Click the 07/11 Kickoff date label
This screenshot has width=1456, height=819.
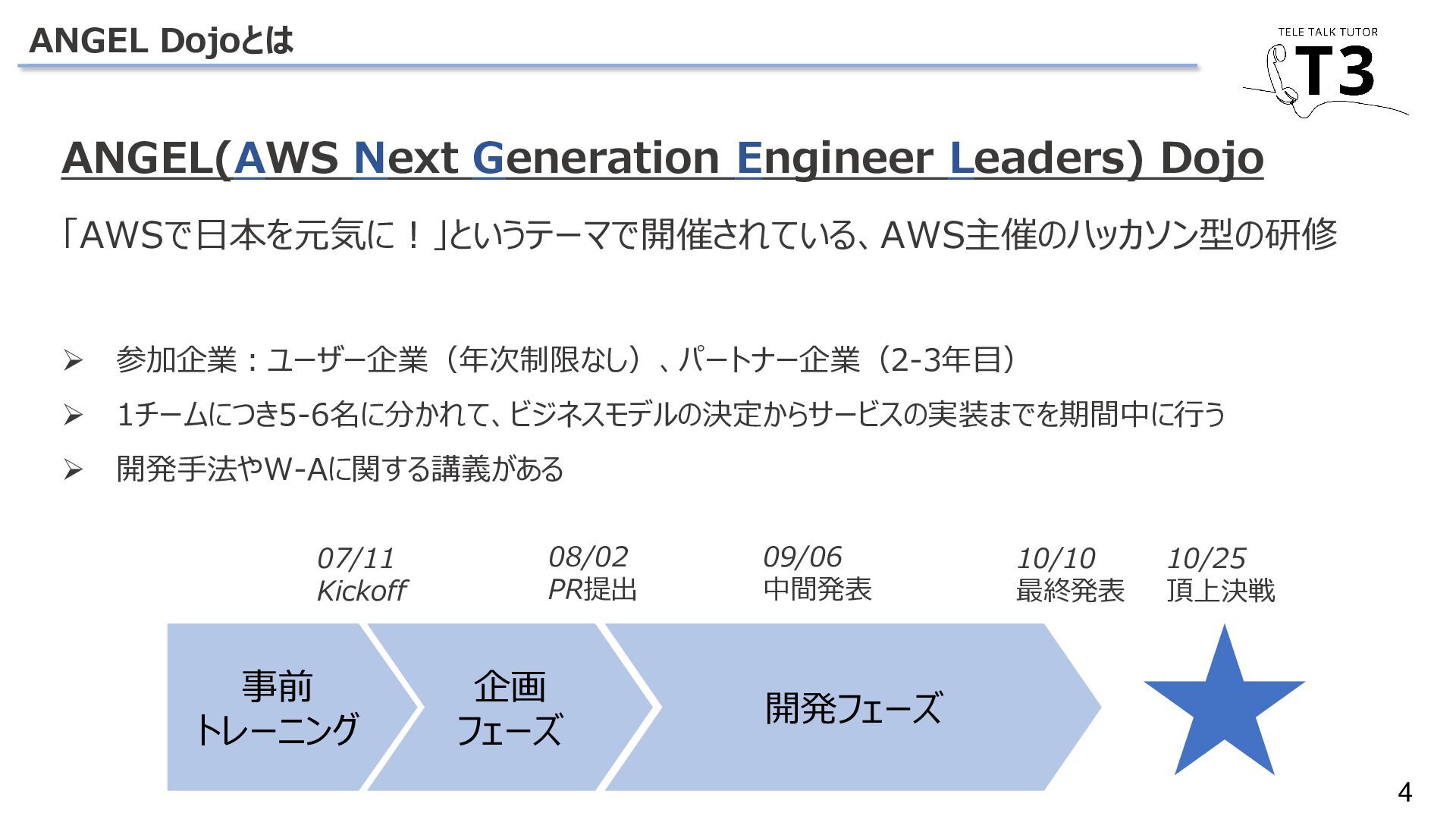362,575
